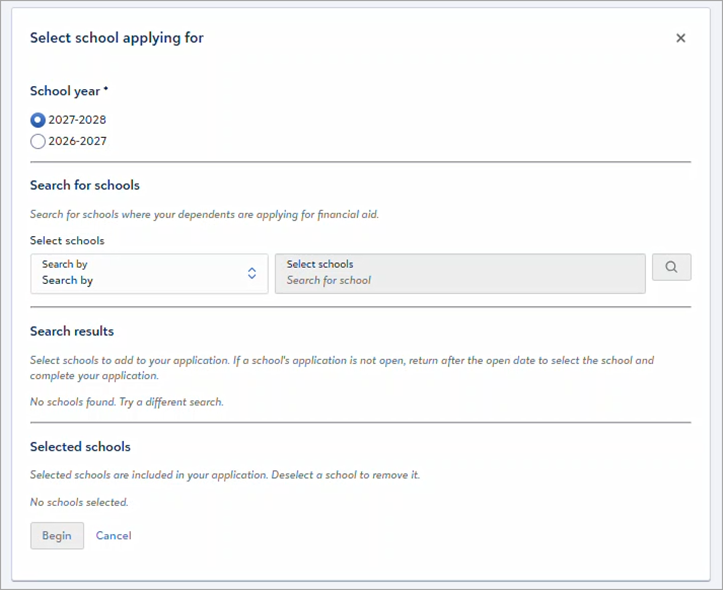Select the 2027-2028 school year

coord(38,120)
